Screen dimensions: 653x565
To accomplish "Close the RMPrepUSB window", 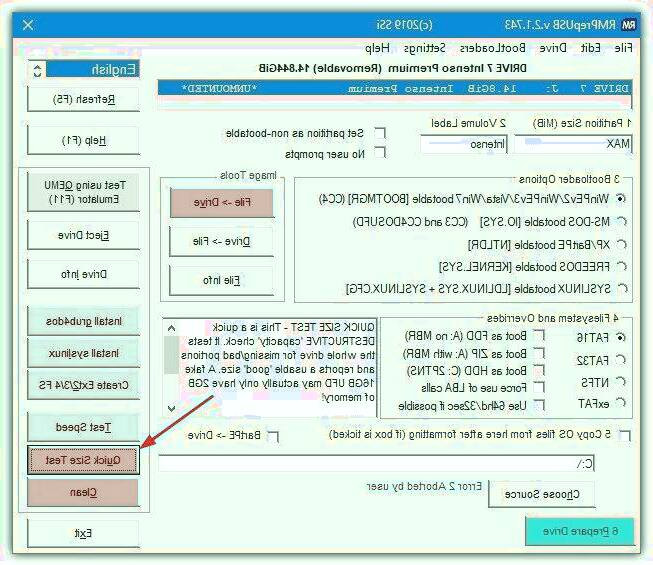I will click(x=27, y=24).
